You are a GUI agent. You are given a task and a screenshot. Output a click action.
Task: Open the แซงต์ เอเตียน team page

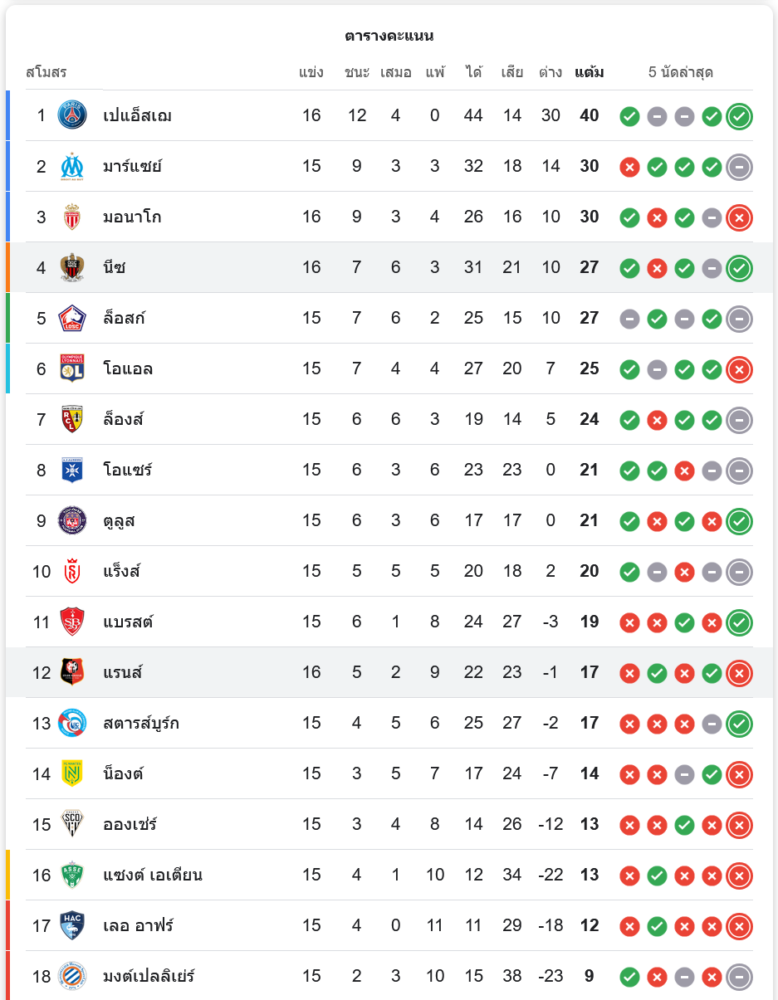point(152,875)
